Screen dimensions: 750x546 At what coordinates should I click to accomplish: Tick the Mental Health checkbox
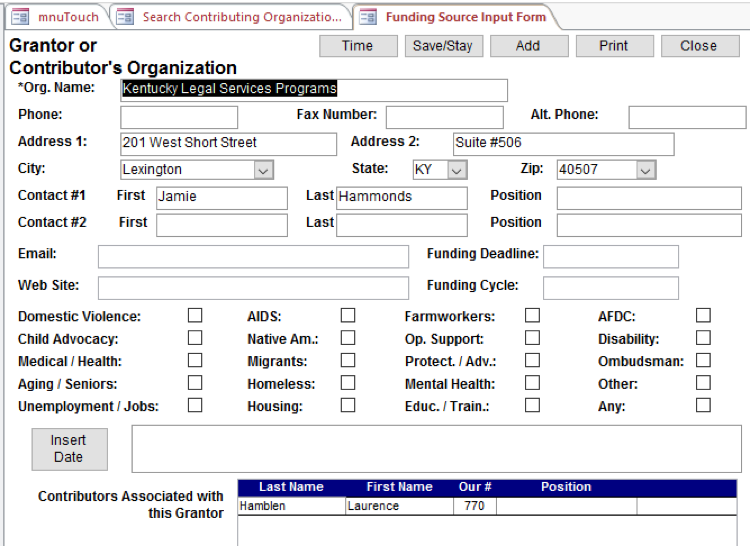coord(533,383)
